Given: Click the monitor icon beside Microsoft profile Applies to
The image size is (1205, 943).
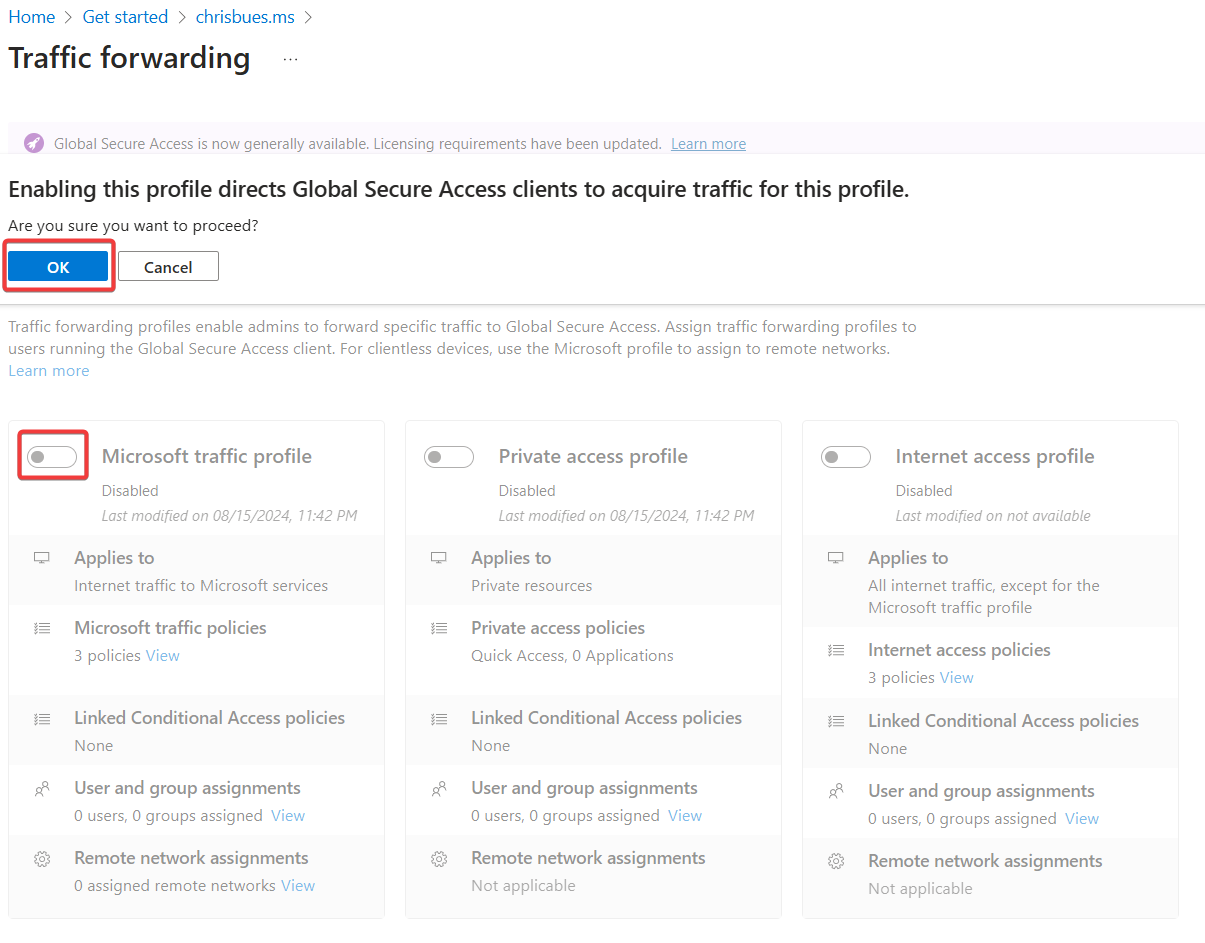Looking at the screenshot, I should [41, 557].
